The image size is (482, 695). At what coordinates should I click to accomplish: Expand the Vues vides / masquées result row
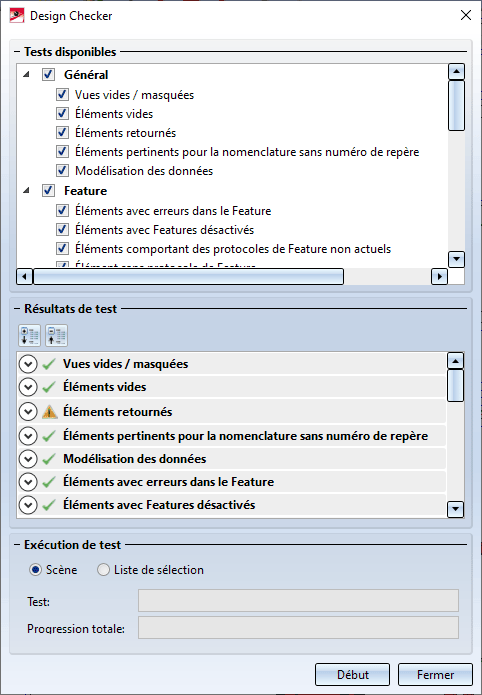28,364
